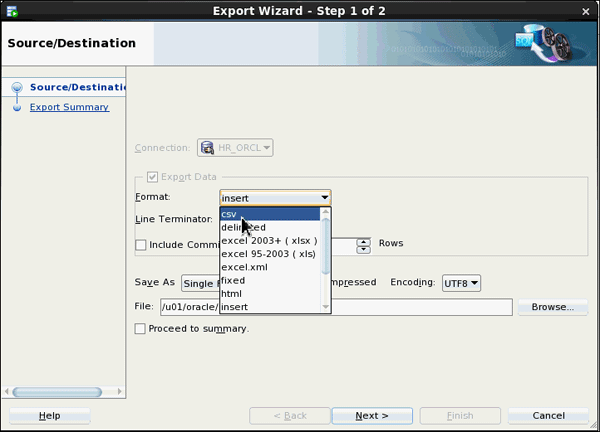The image size is (600, 432).
Task: Cancel the export wizard
Action: coord(548,416)
